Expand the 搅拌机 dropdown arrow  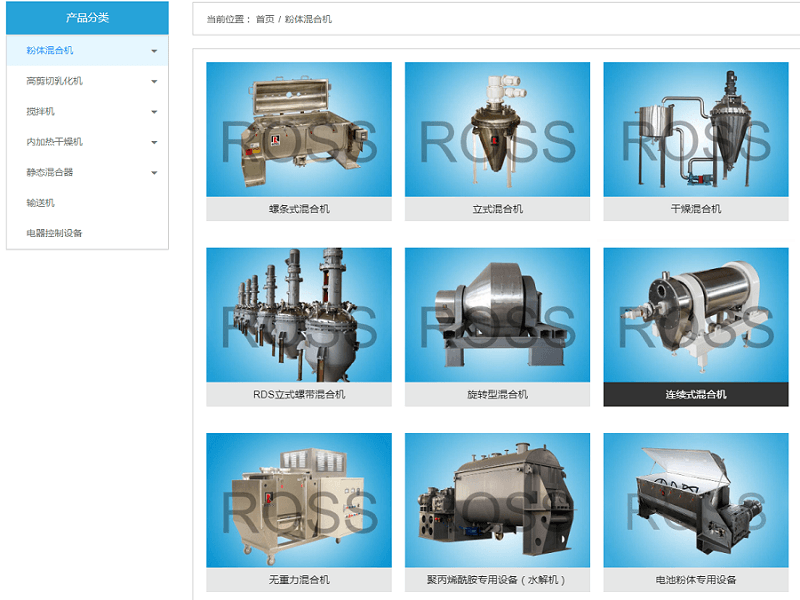point(154,112)
